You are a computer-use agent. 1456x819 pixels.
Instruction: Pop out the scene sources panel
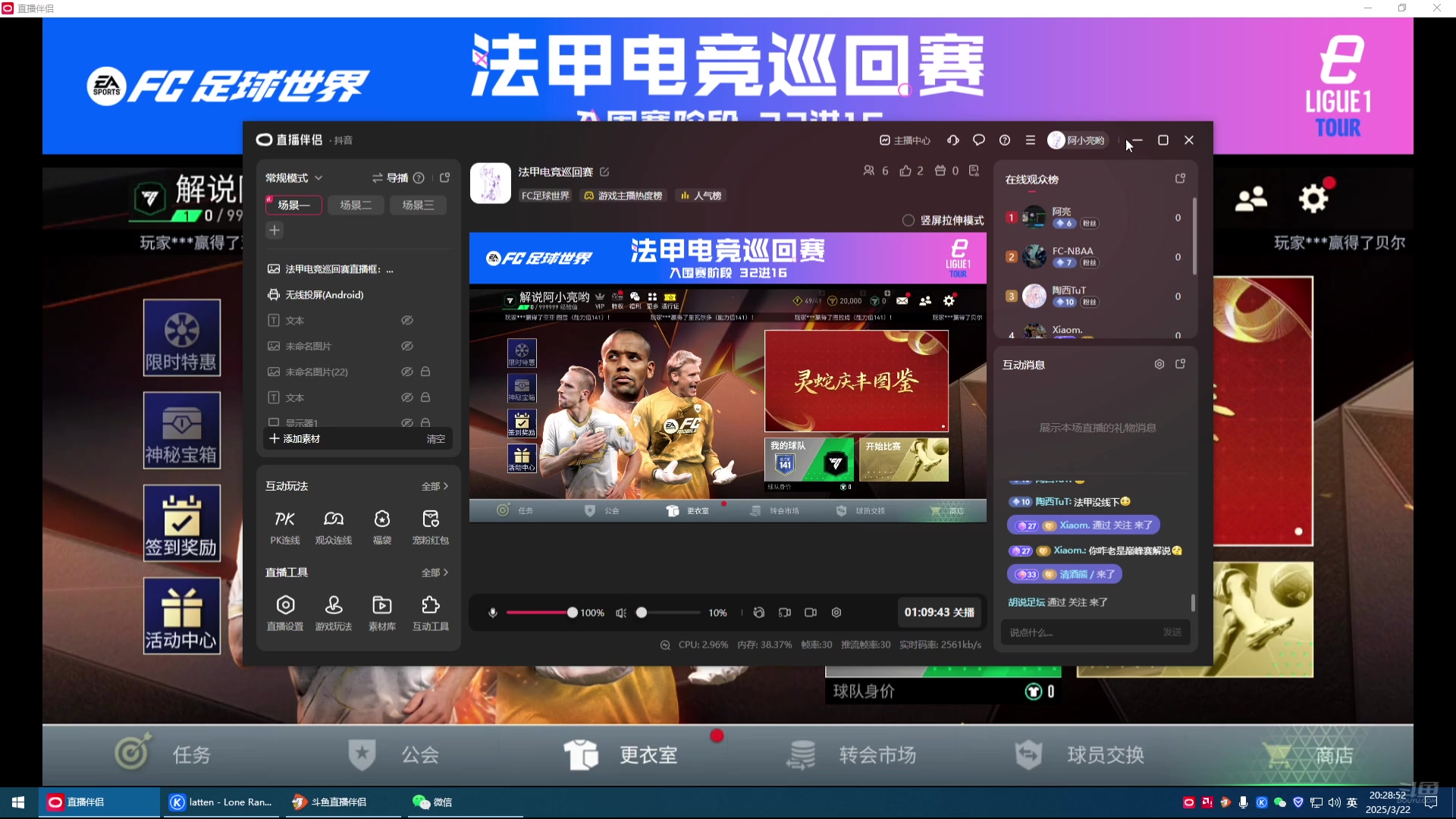pos(445,178)
